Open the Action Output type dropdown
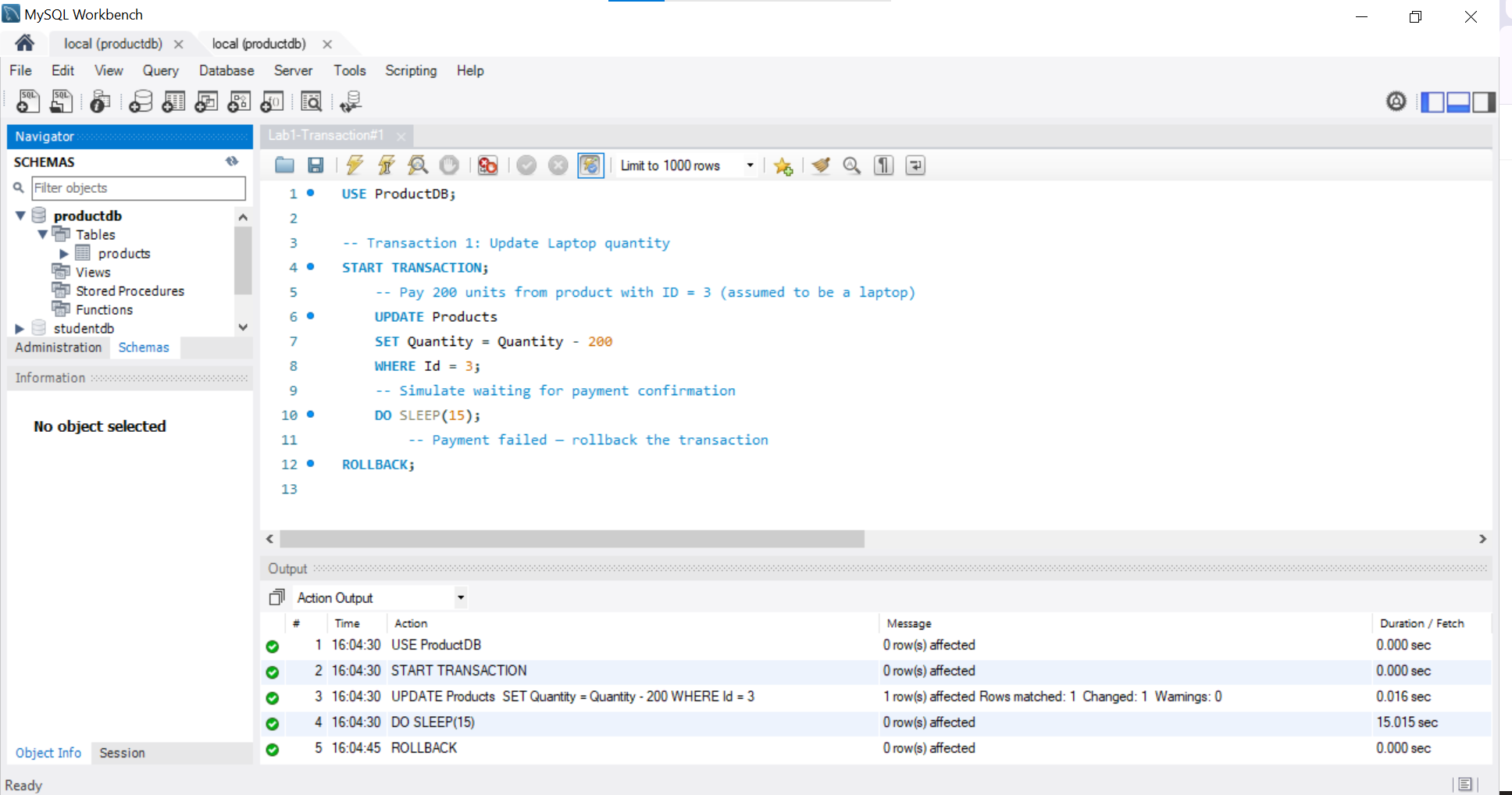This screenshot has width=1512, height=795. 380,597
